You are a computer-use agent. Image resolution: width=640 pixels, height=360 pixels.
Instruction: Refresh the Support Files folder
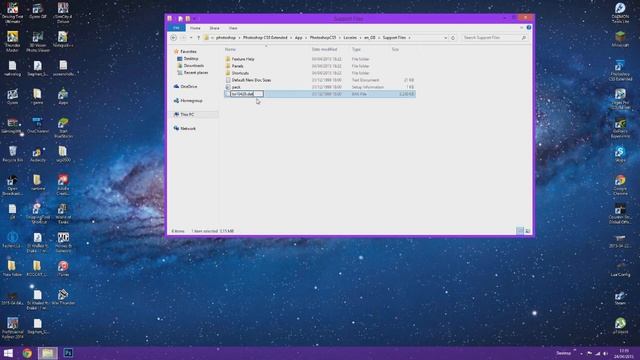453,38
